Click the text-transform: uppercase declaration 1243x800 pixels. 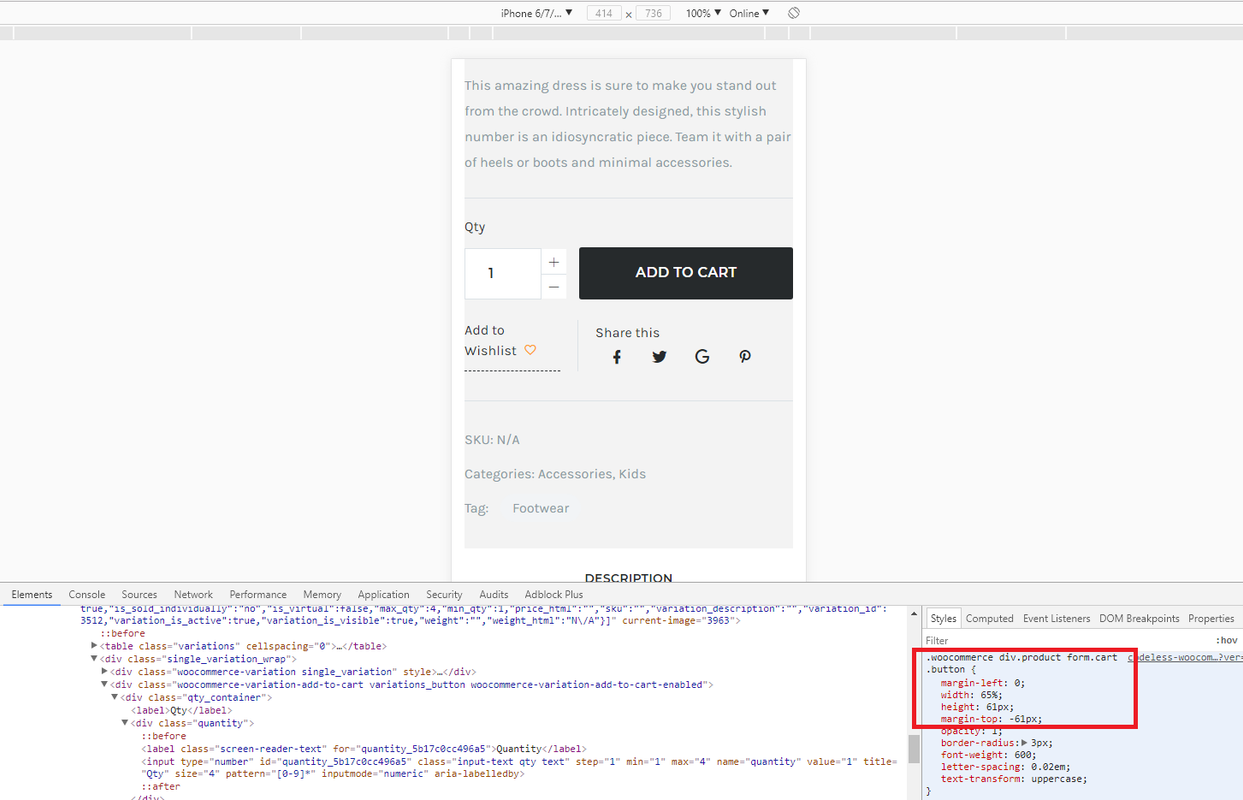click(1013, 779)
